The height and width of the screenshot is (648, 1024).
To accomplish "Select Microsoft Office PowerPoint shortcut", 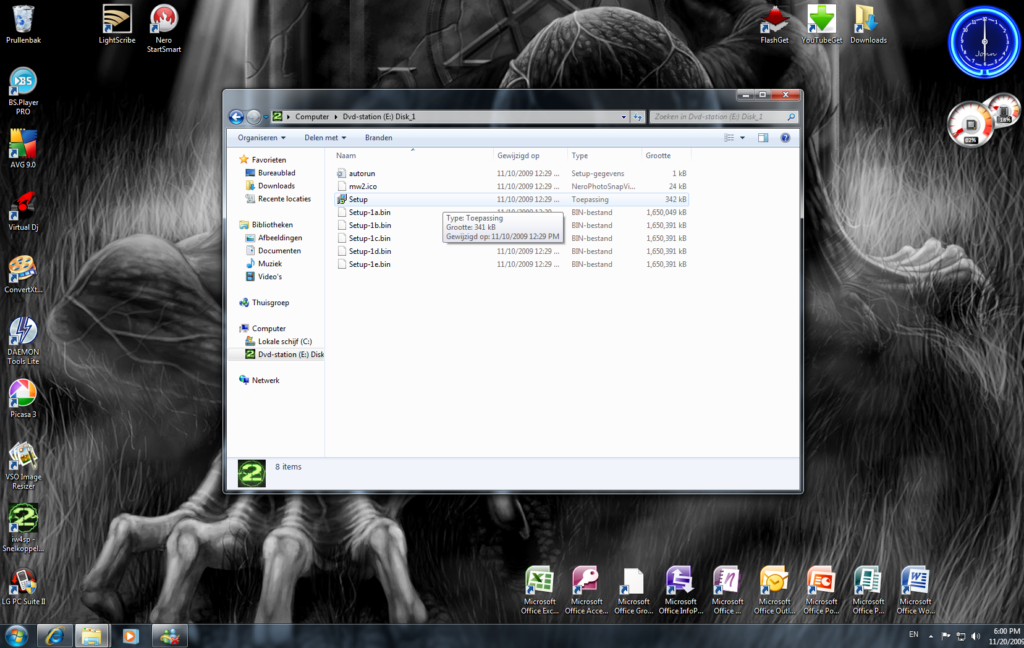I will pos(822,591).
